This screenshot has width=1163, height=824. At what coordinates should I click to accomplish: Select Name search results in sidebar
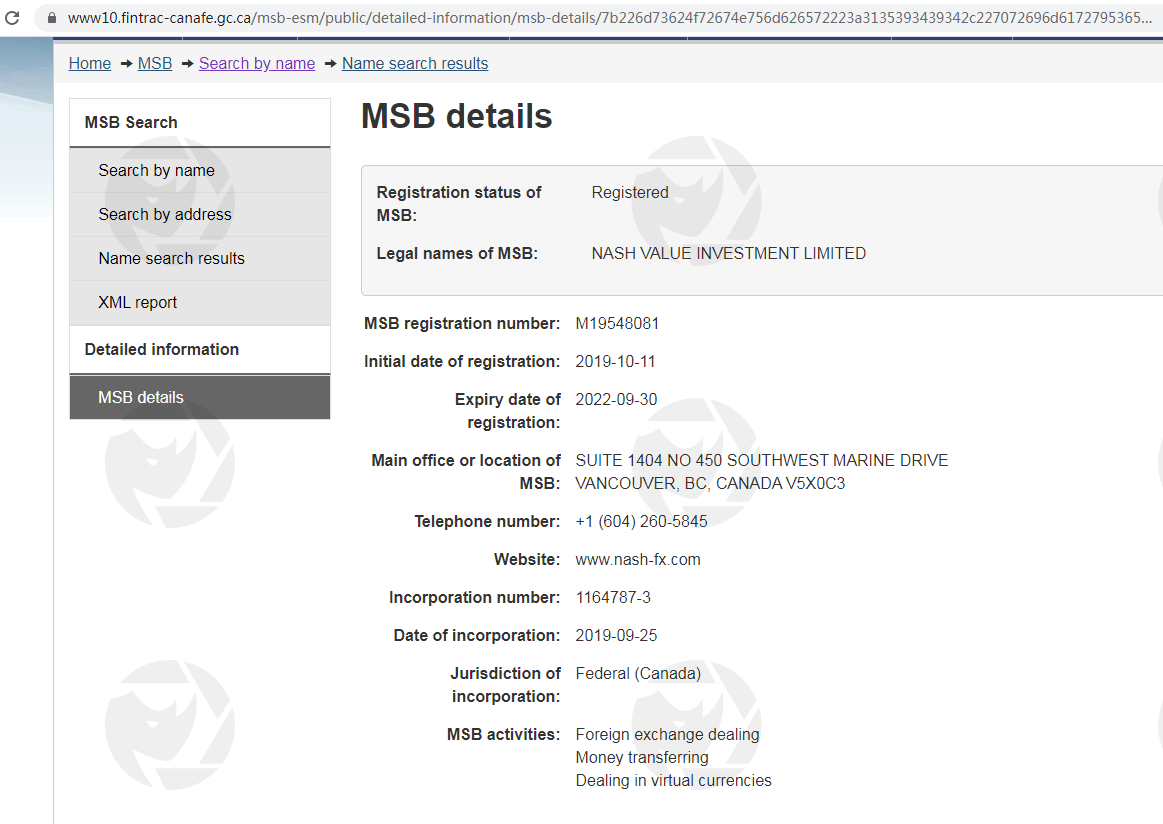click(x=171, y=258)
